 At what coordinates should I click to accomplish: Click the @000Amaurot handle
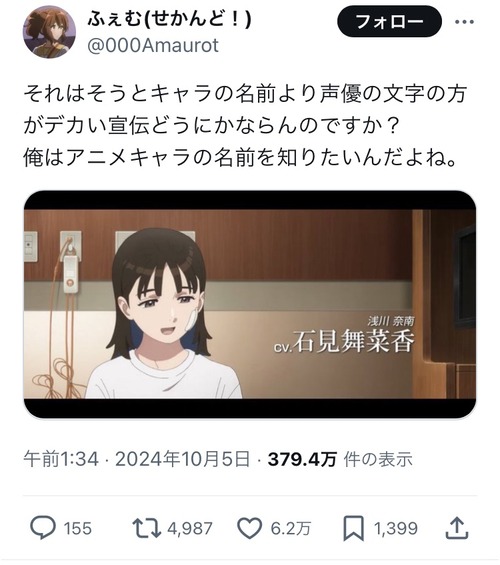(x=153, y=45)
